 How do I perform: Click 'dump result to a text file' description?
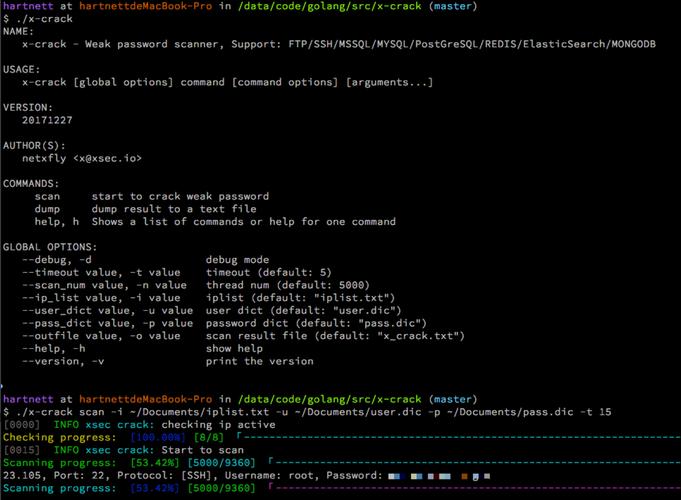tap(174, 209)
